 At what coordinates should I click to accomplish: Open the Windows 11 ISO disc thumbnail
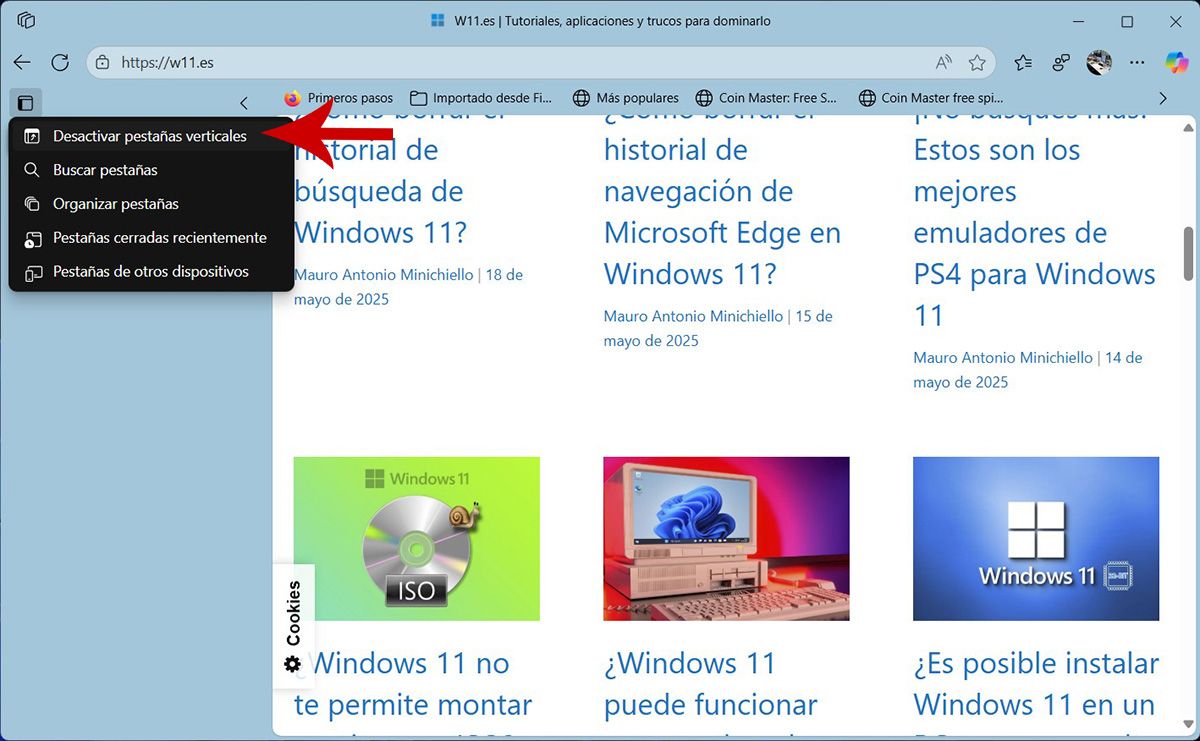[x=417, y=539]
